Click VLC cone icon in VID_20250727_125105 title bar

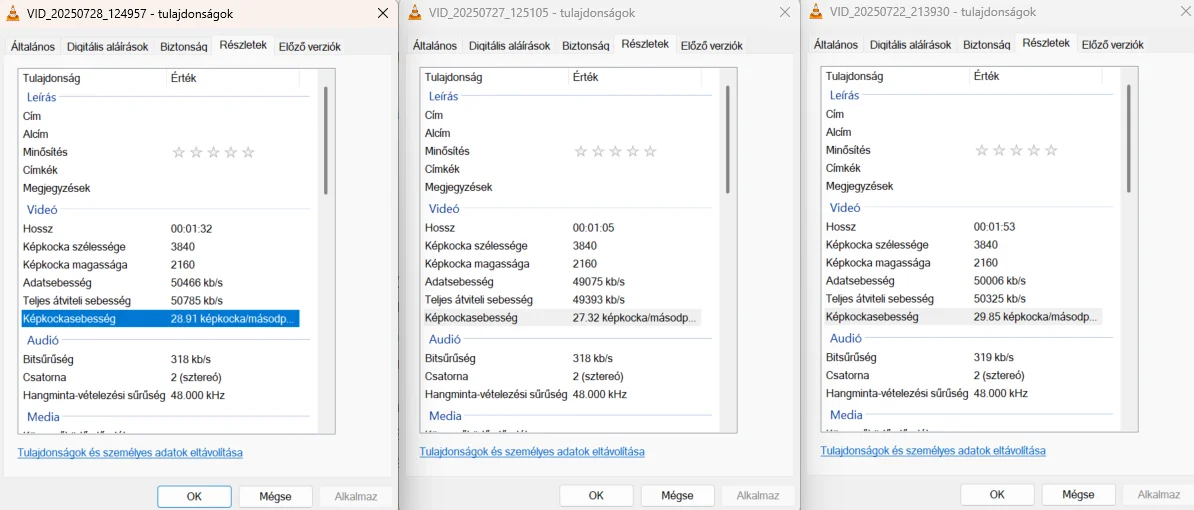point(416,13)
